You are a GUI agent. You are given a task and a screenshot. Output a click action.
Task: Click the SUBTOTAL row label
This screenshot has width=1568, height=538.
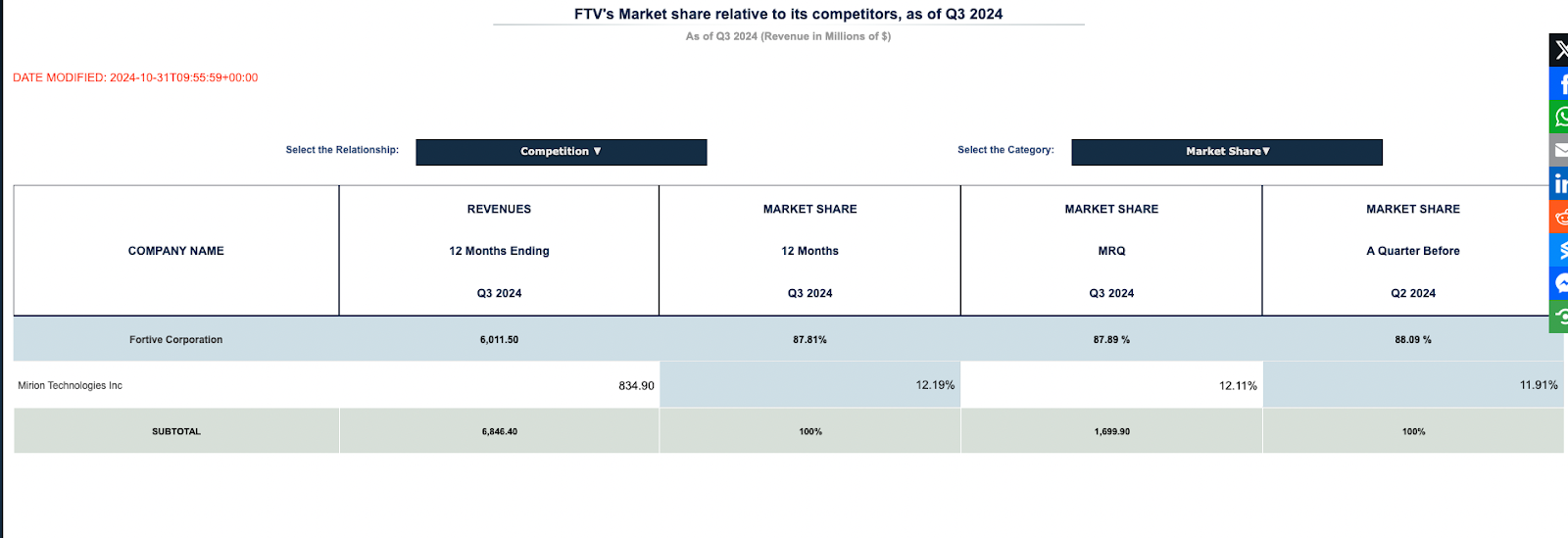click(x=176, y=431)
